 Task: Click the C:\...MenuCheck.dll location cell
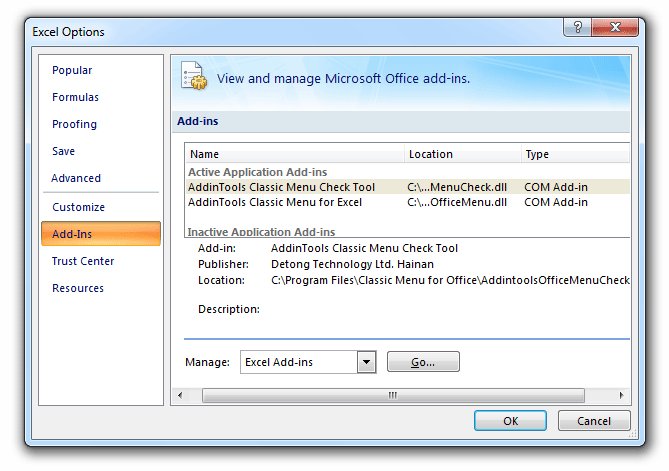457,187
